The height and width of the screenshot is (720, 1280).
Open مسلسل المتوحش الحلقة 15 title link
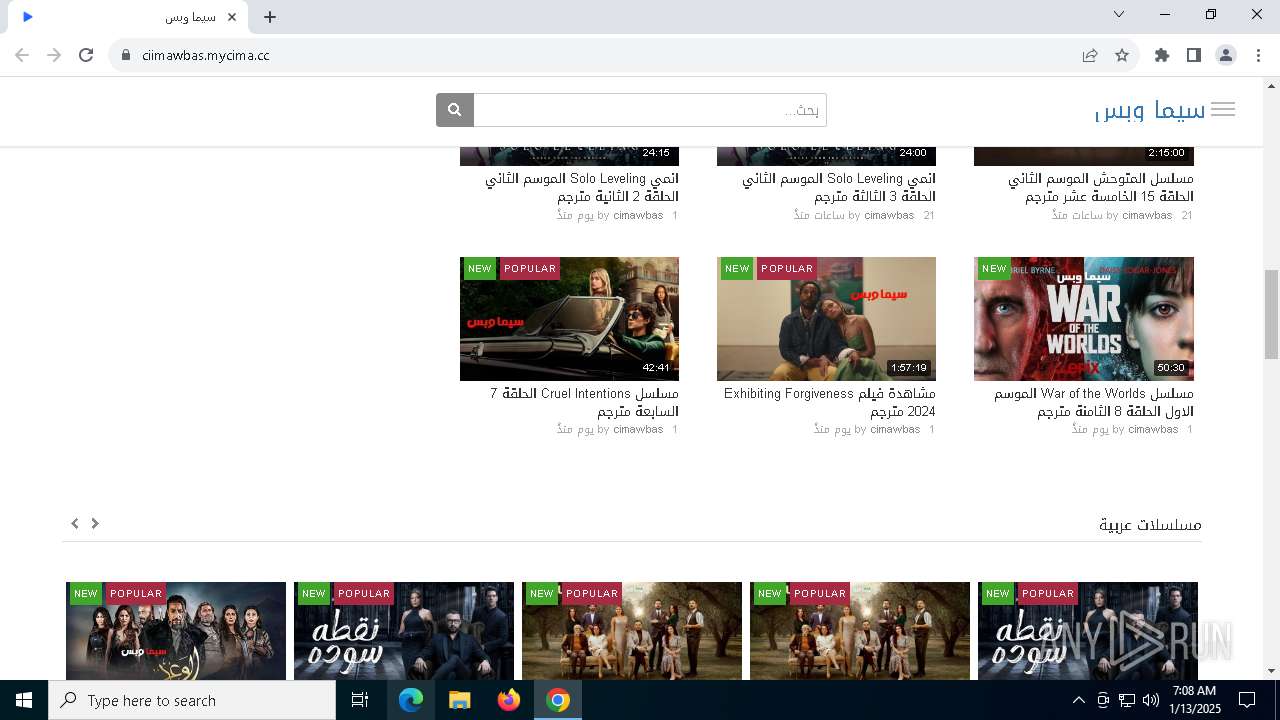pos(1101,187)
